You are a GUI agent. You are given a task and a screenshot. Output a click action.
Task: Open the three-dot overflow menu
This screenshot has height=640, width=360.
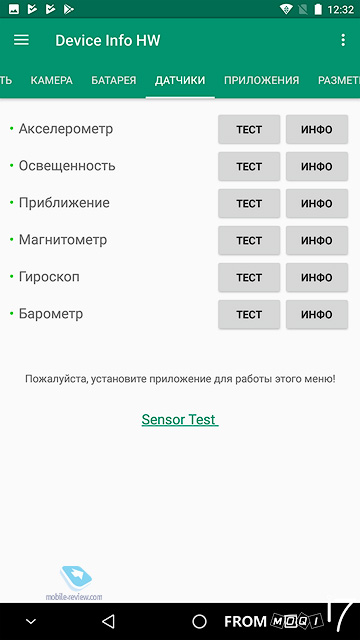[x=343, y=40]
